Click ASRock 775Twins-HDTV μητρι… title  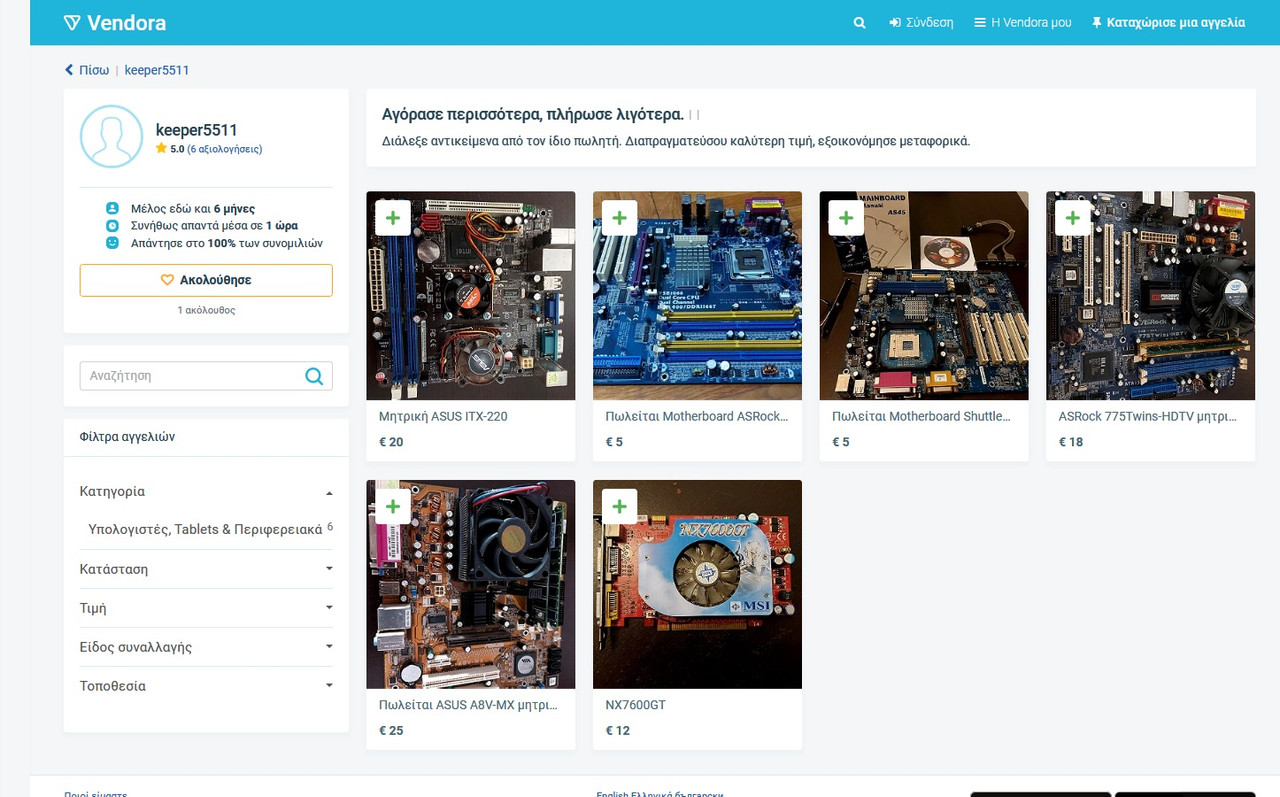click(1148, 416)
